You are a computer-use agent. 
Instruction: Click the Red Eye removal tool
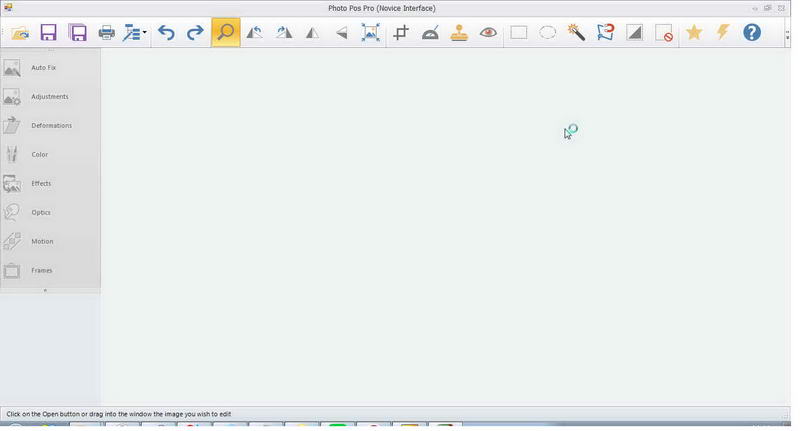tap(488, 33)
